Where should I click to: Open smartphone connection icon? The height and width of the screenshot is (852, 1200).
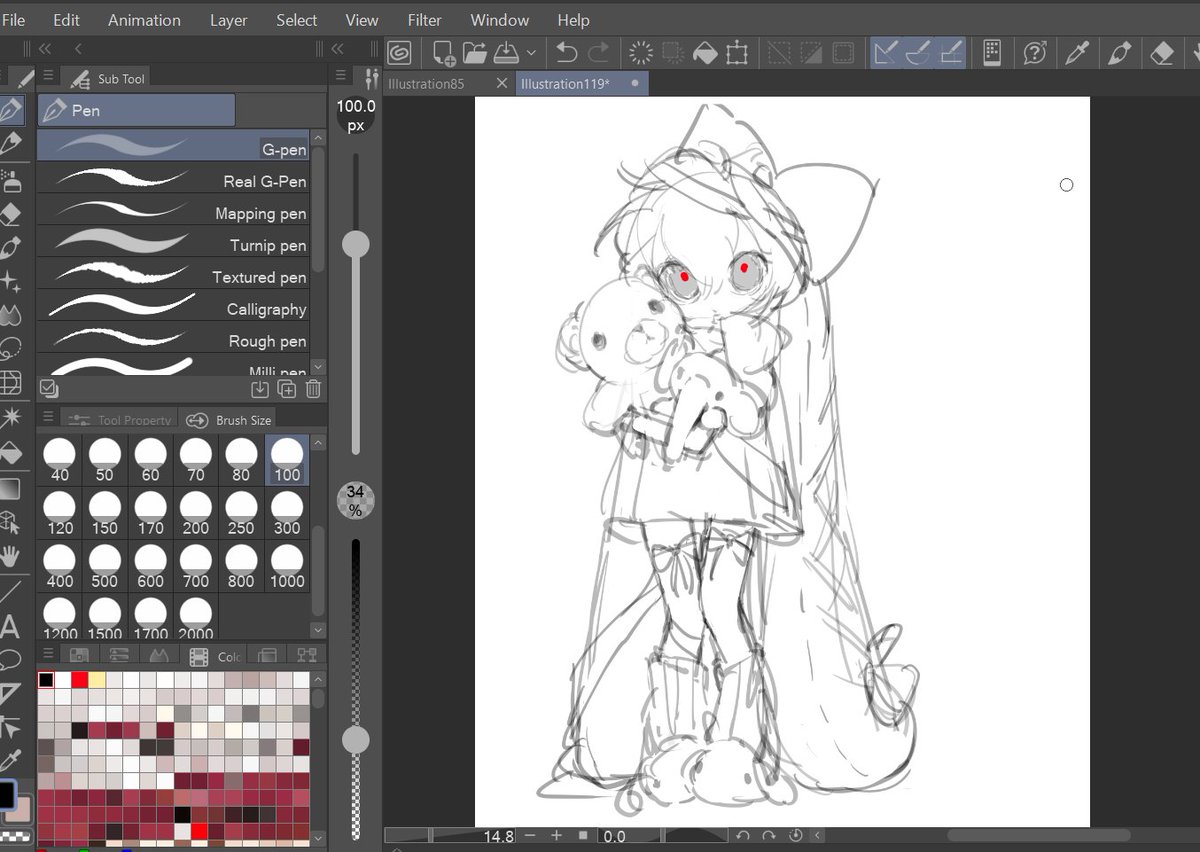(x=992, y=52)
